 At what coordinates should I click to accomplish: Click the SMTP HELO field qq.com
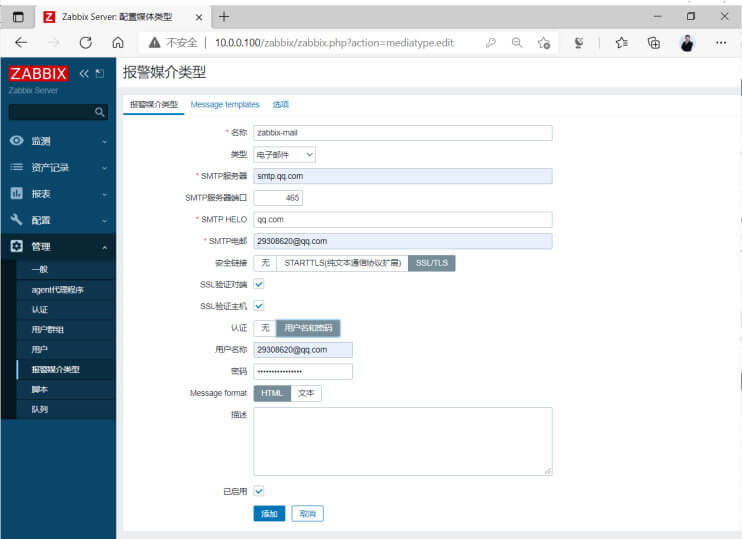(403, 220)
